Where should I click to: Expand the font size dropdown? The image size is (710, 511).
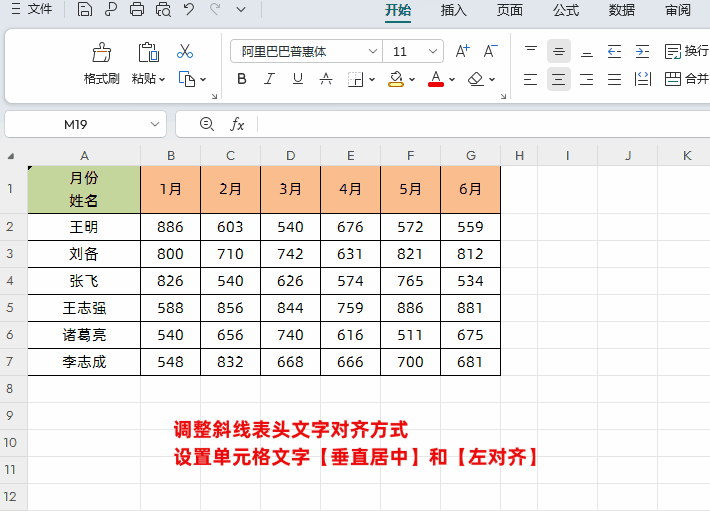(x=433, y=51)
